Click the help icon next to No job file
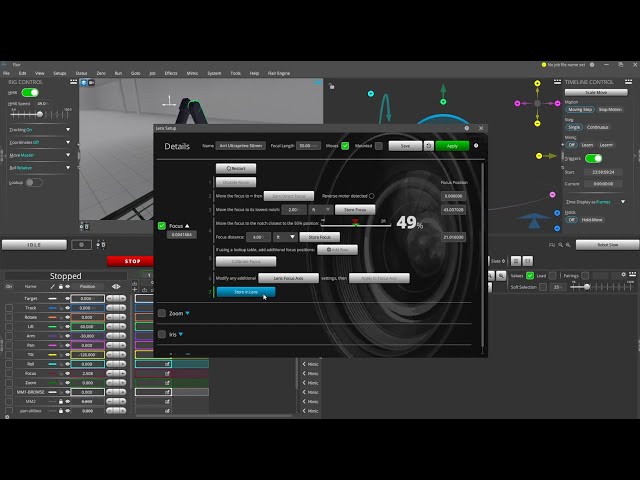 [x=592, y=64]
